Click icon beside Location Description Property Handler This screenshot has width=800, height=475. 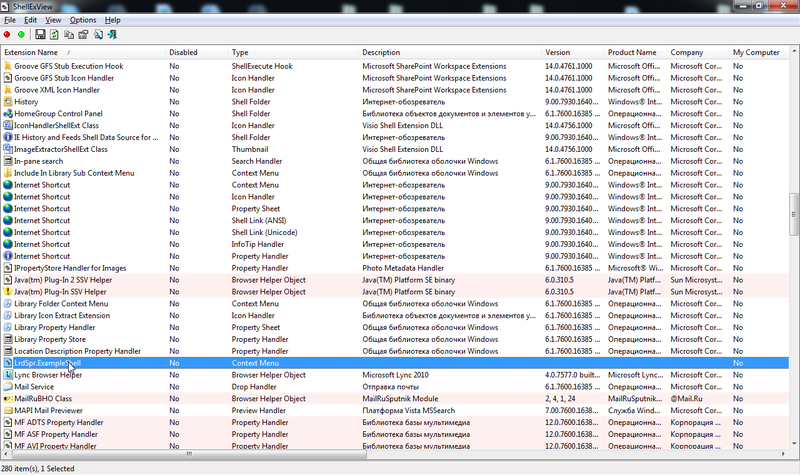click(8, 351)
